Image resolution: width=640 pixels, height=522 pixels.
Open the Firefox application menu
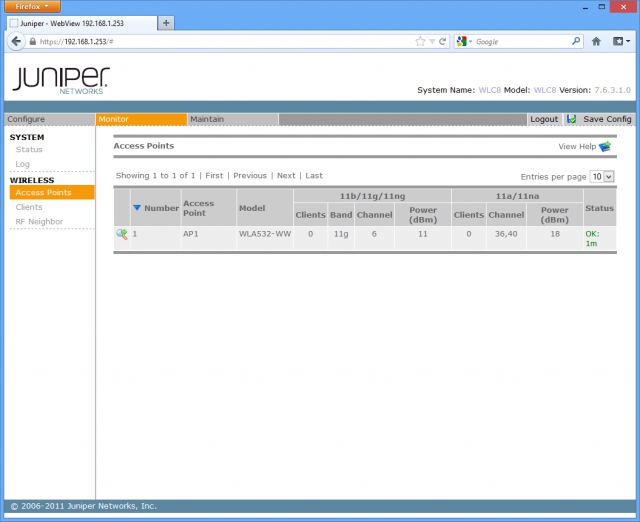click(32, 7)
